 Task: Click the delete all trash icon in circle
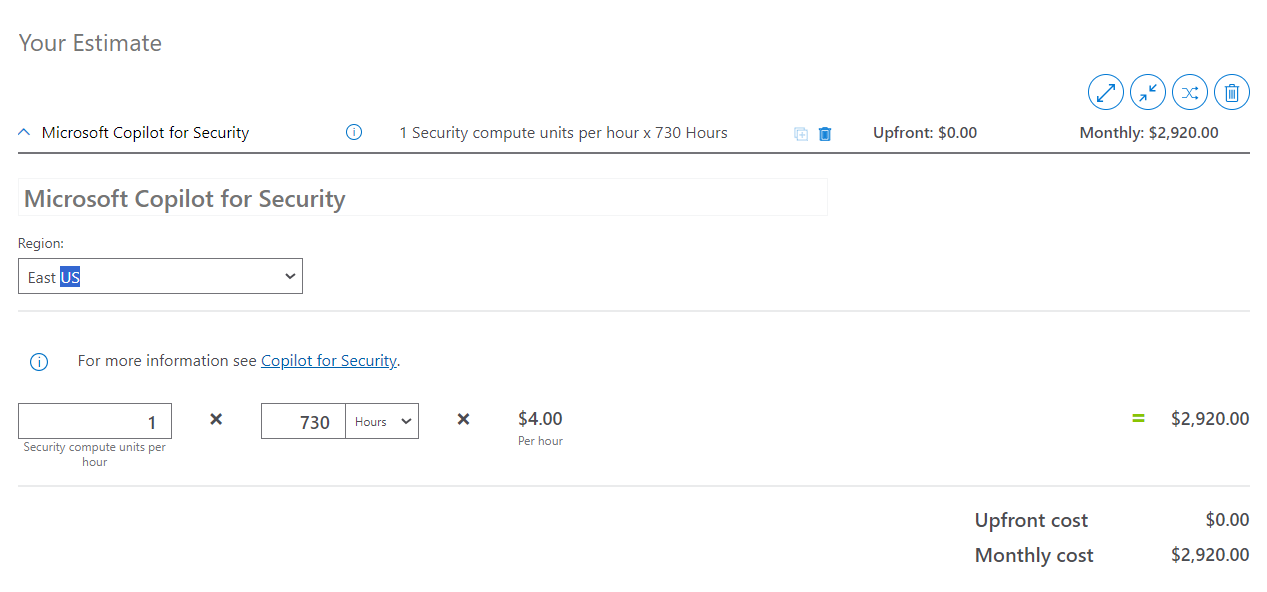tap(1232, 93)
